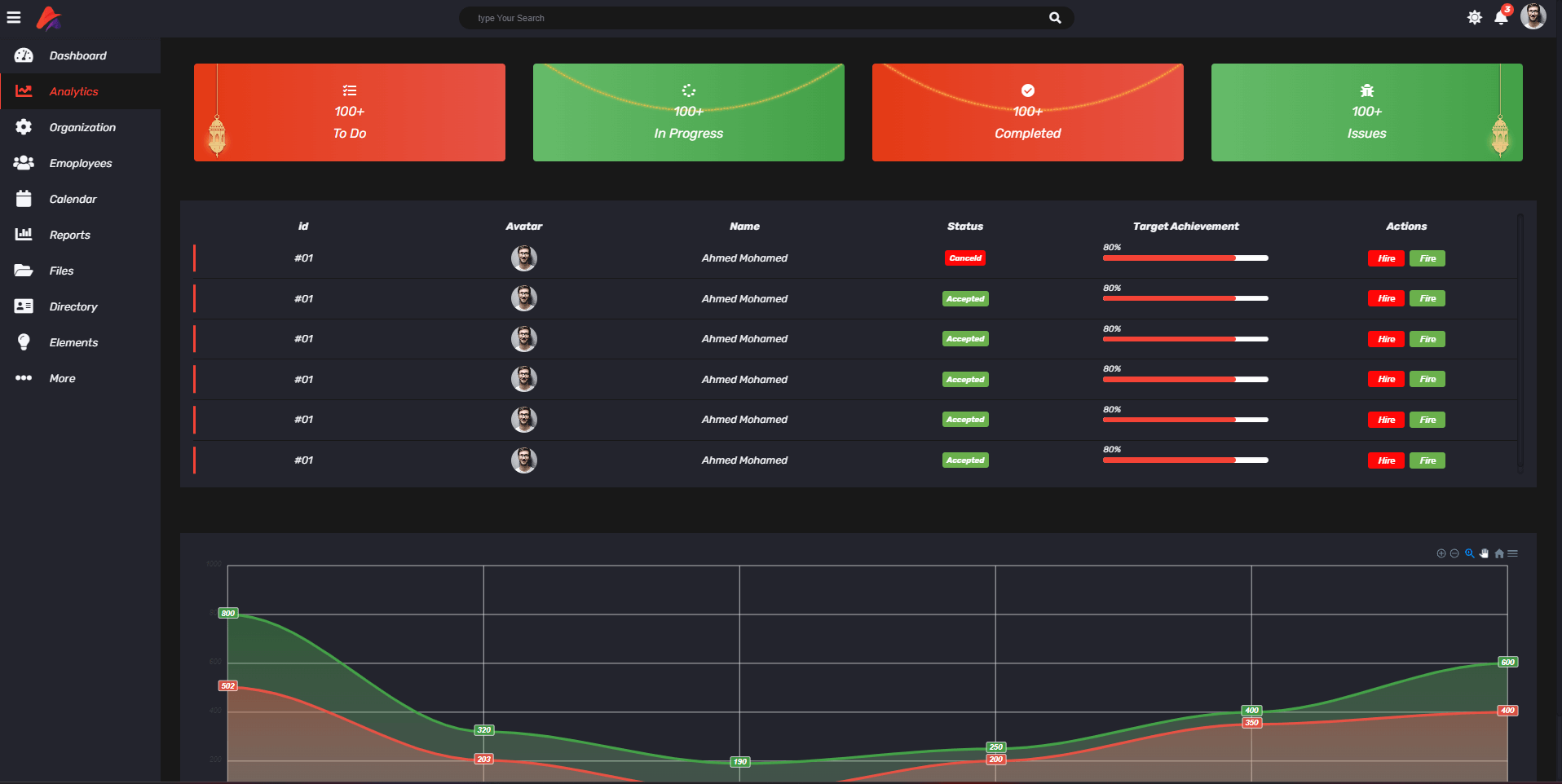Screen dimensions: 1562x784
Task: Click the chart zoom-out minus icon
Action: [x=1454, y=553]
